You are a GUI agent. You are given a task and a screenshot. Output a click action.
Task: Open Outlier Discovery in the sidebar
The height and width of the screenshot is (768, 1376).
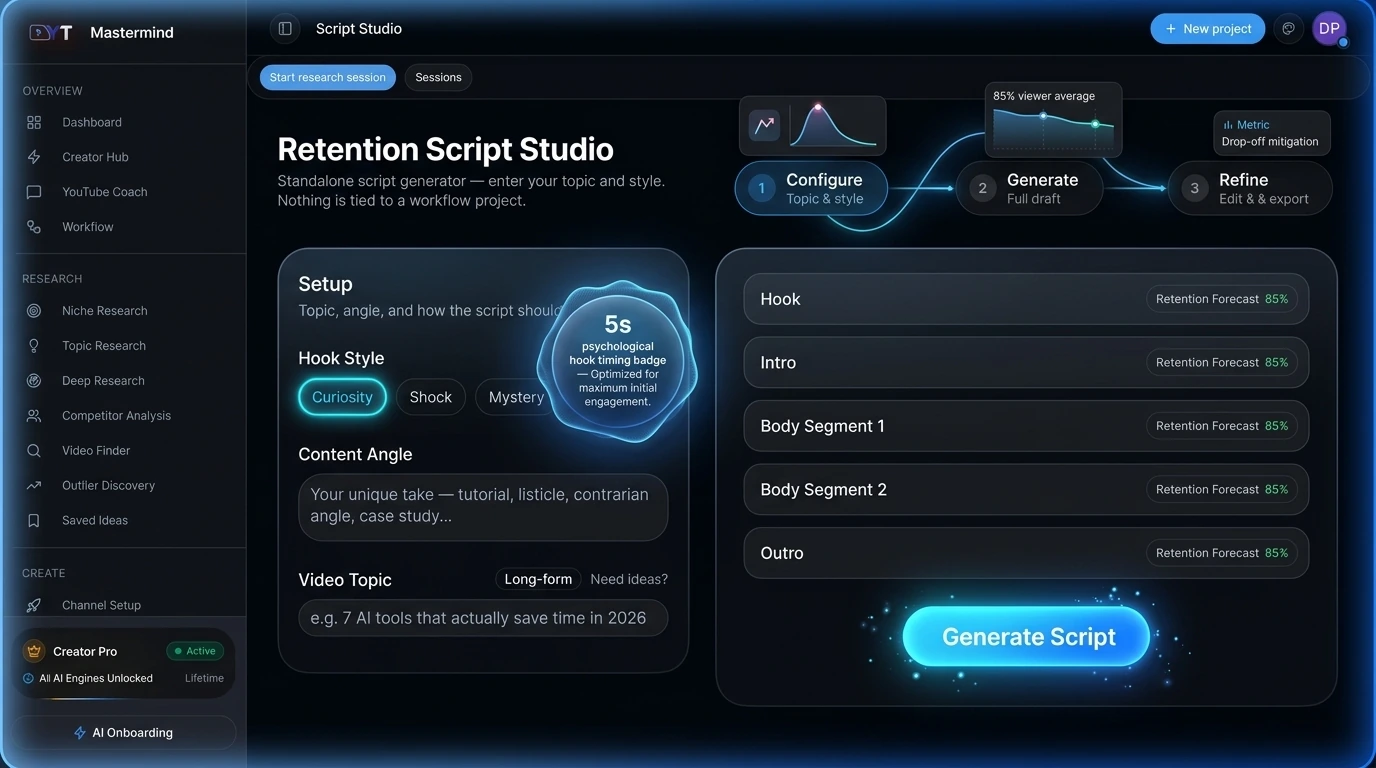[108, 486]
